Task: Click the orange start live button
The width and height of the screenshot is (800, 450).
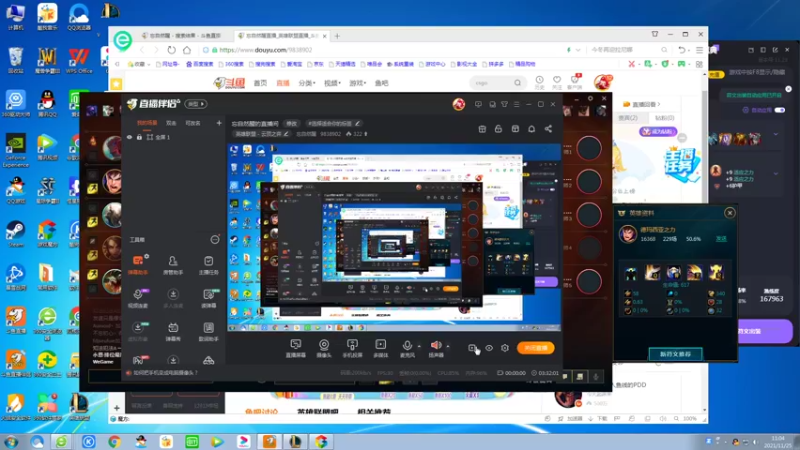Action: coord(536,348)
